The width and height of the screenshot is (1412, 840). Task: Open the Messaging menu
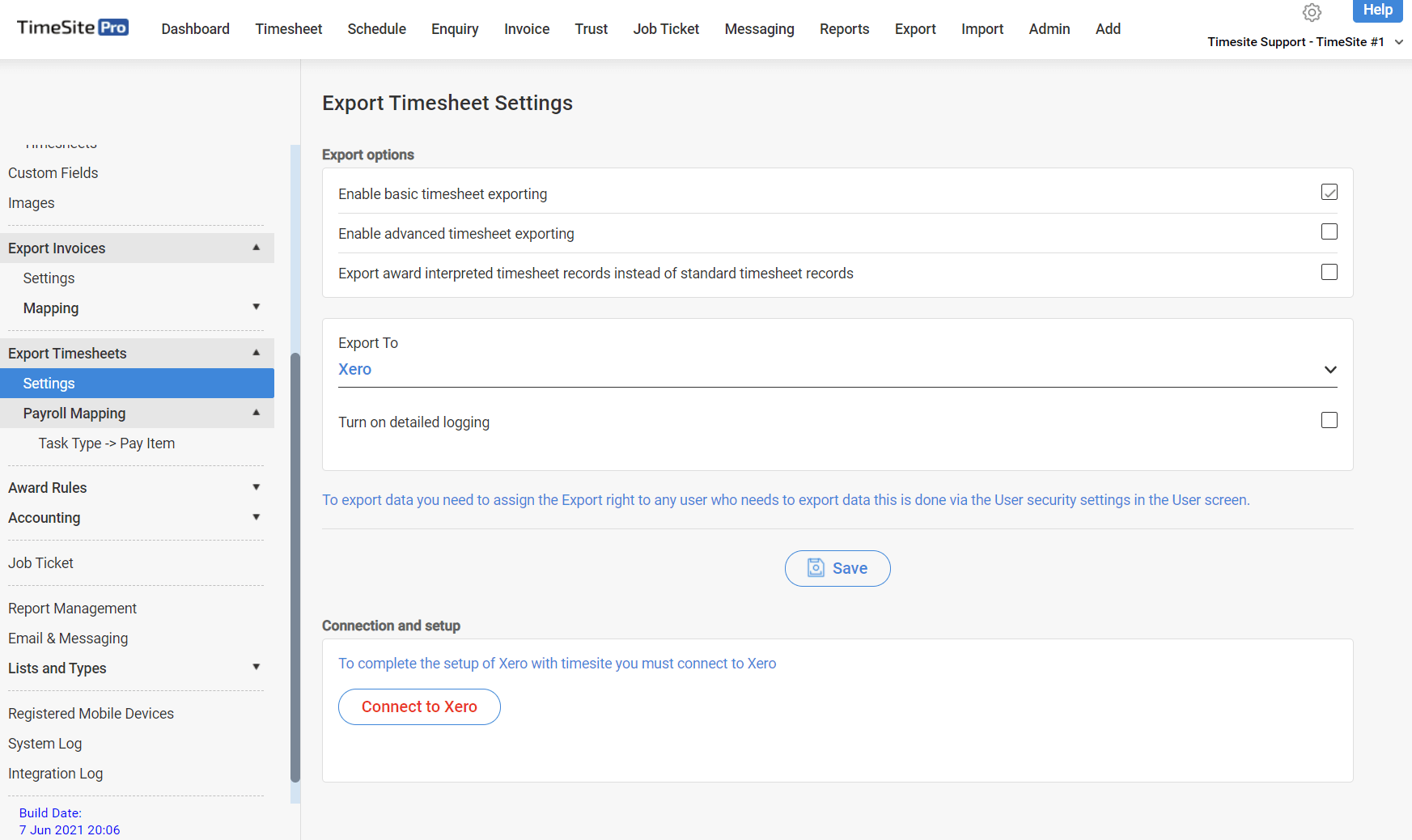pyautogui.click(x=760, y=29)
